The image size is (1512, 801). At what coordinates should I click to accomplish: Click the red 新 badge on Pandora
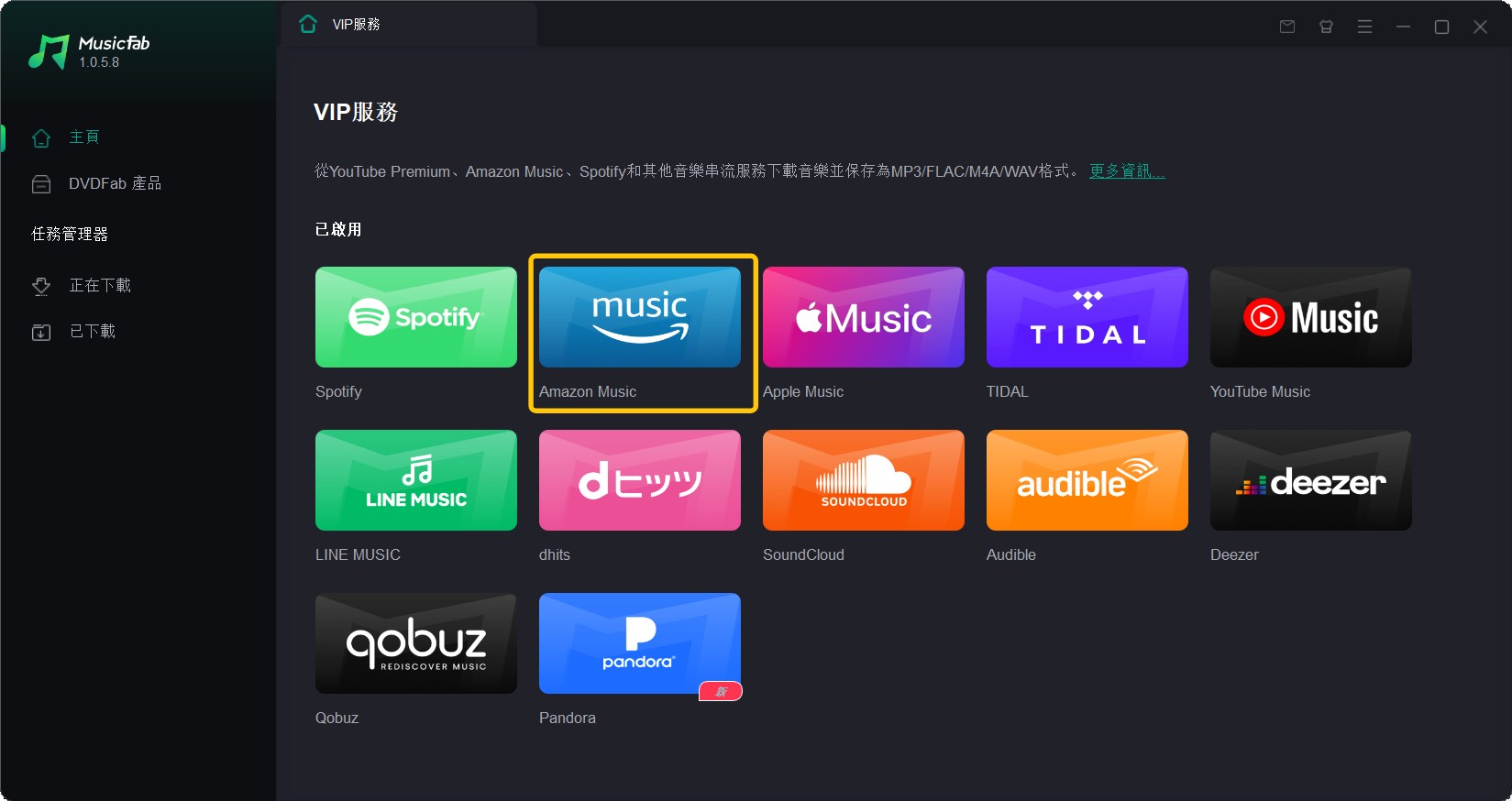[721, 692]
